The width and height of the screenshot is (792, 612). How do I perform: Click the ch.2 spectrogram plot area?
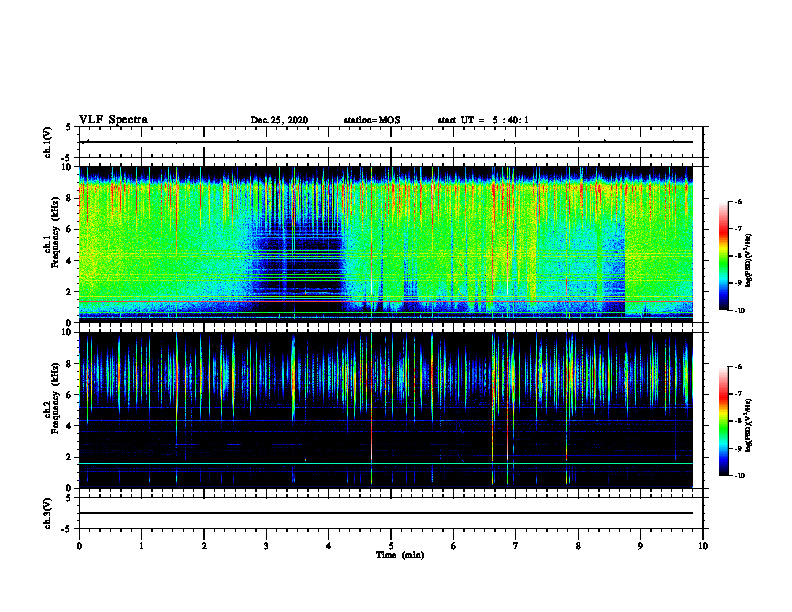coord(386,410)
